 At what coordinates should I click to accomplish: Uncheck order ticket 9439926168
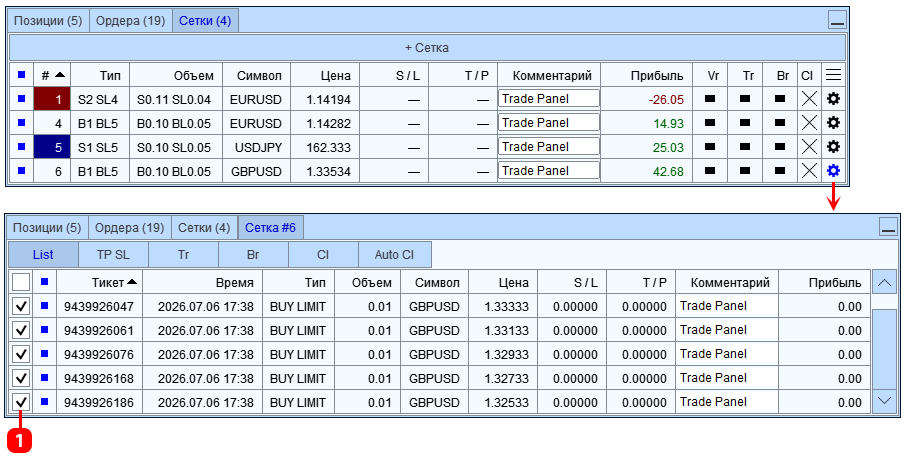pyautogui.click(x=21, y=378)
